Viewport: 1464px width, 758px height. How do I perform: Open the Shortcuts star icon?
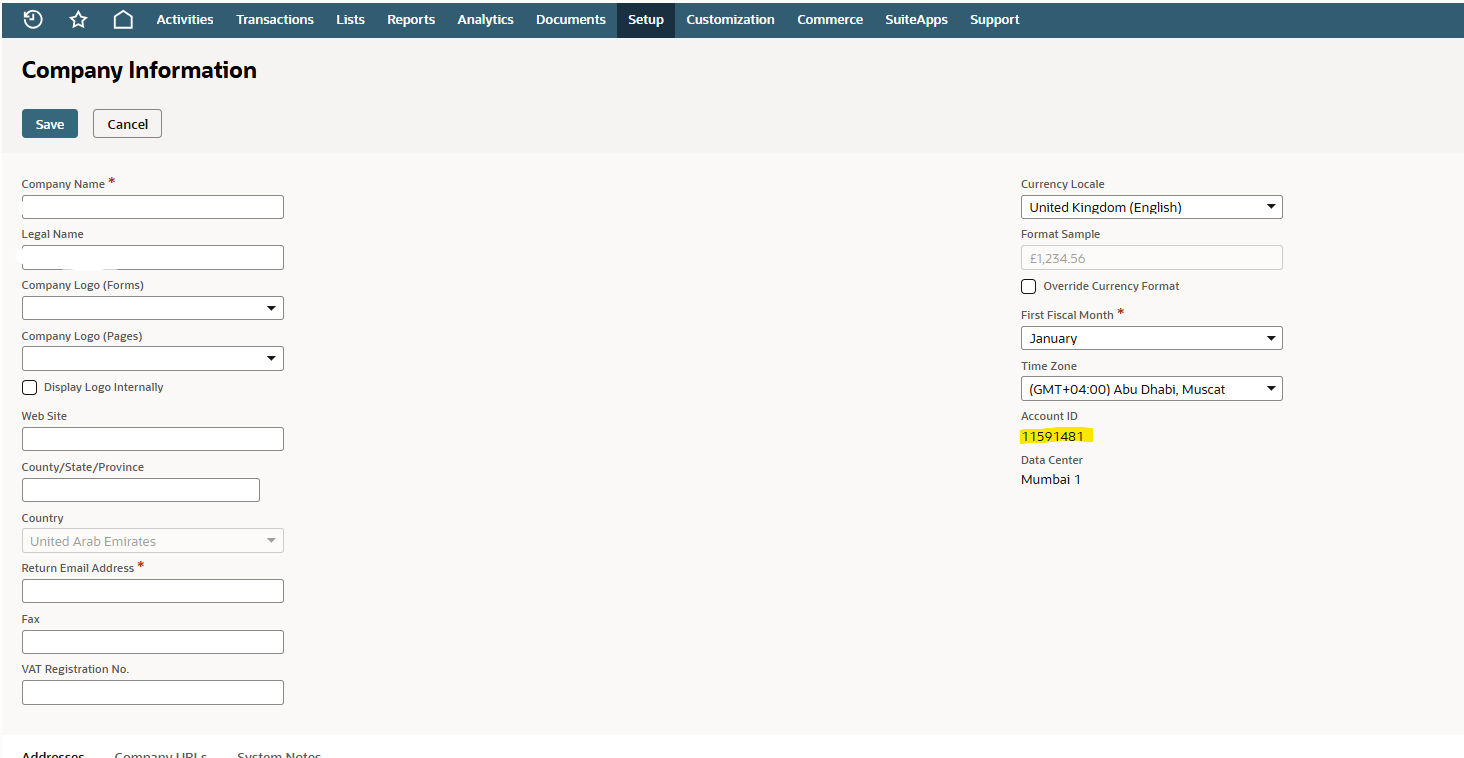click(x=78, y=19)
